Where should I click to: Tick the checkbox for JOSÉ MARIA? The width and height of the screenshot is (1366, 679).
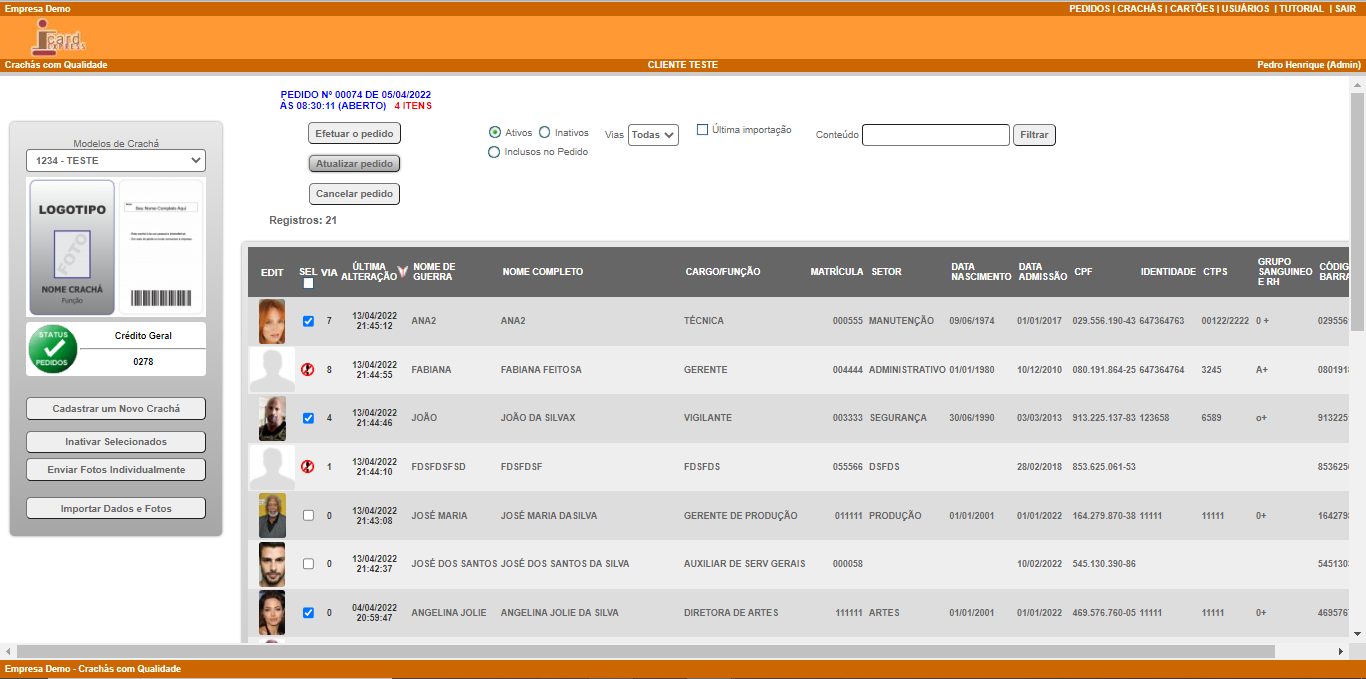308,516
